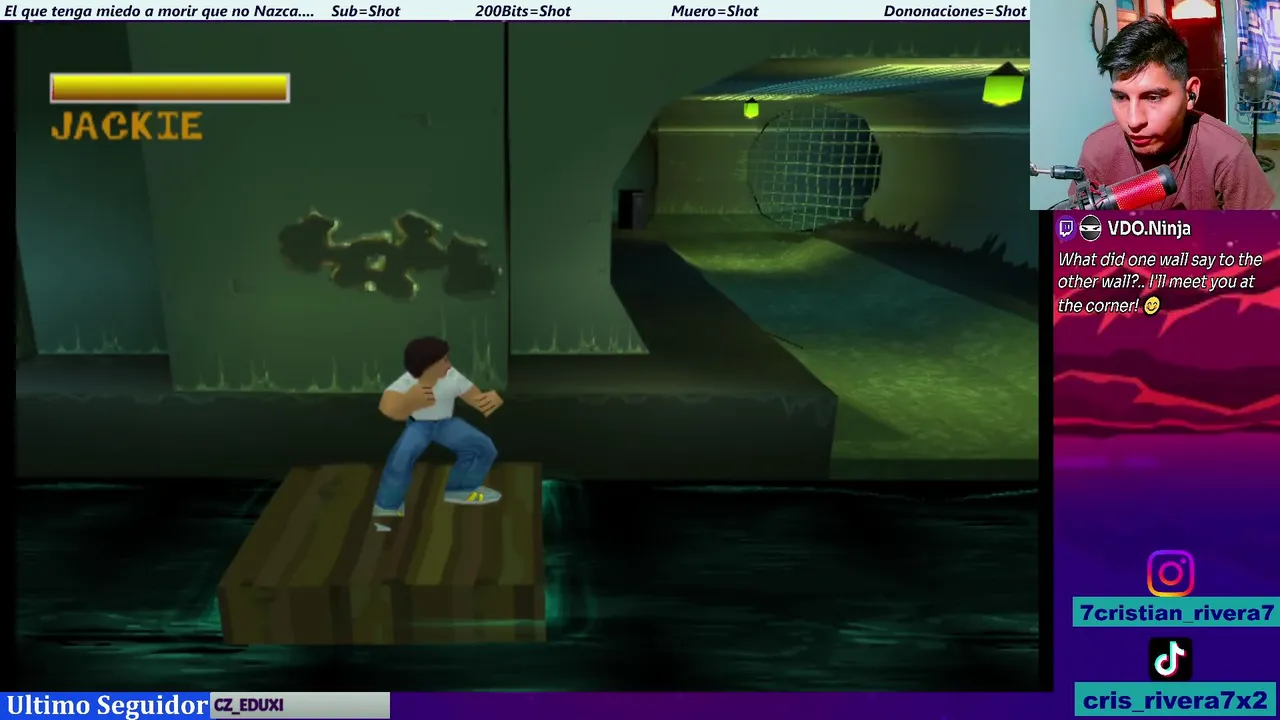Viewport: 1280px width, 720px height.
Task: Click the Muero=Shot banner text
Action: pos(715,11)
